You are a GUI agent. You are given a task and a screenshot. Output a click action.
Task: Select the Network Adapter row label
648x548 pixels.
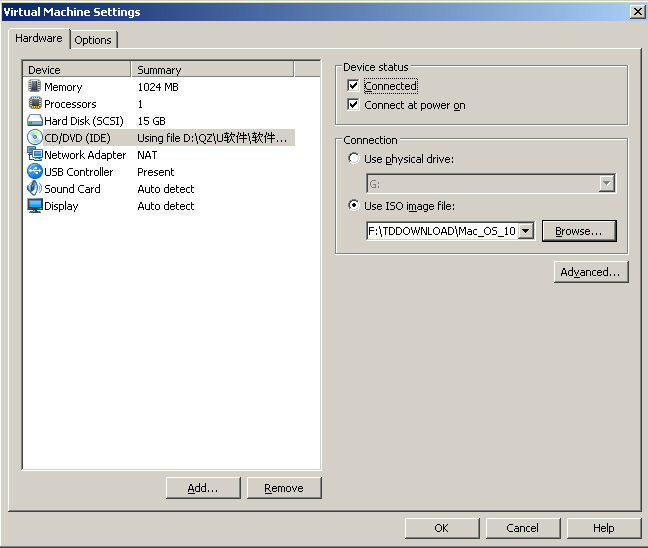pos(85,155)
